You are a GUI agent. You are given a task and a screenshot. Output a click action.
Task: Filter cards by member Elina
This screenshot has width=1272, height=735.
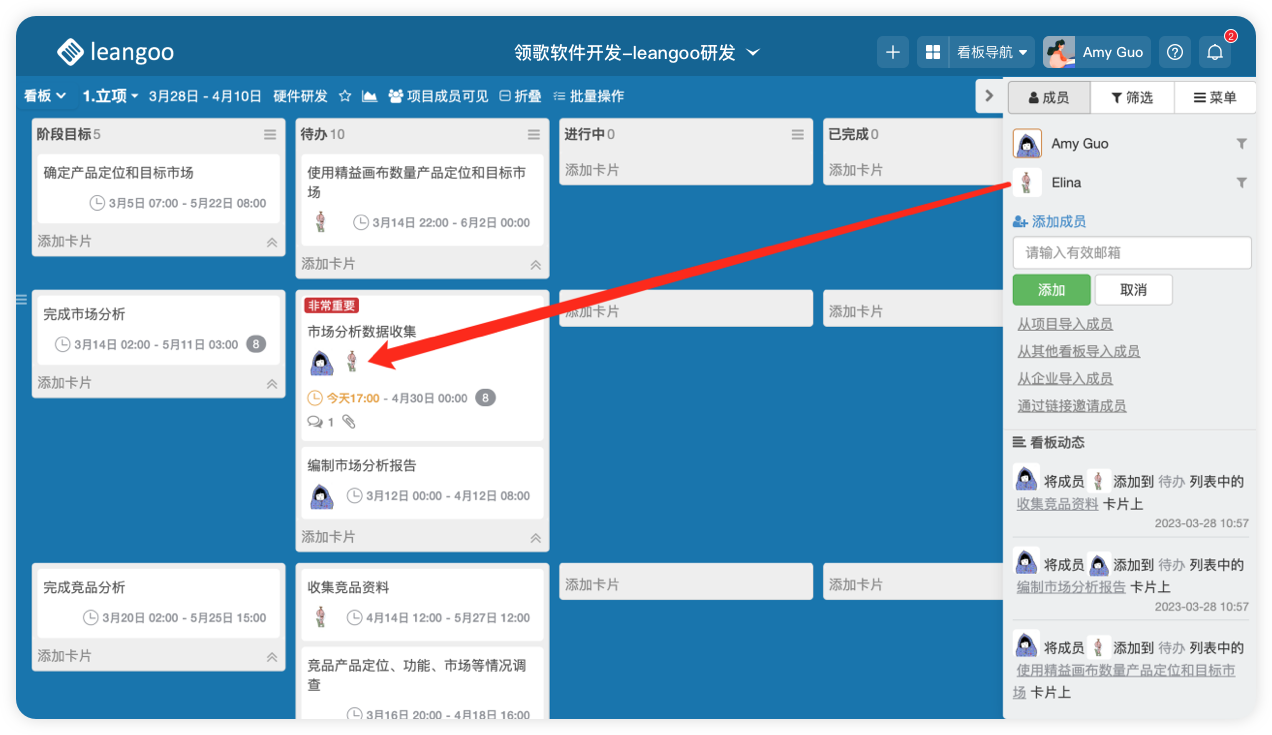[1241, 183]
